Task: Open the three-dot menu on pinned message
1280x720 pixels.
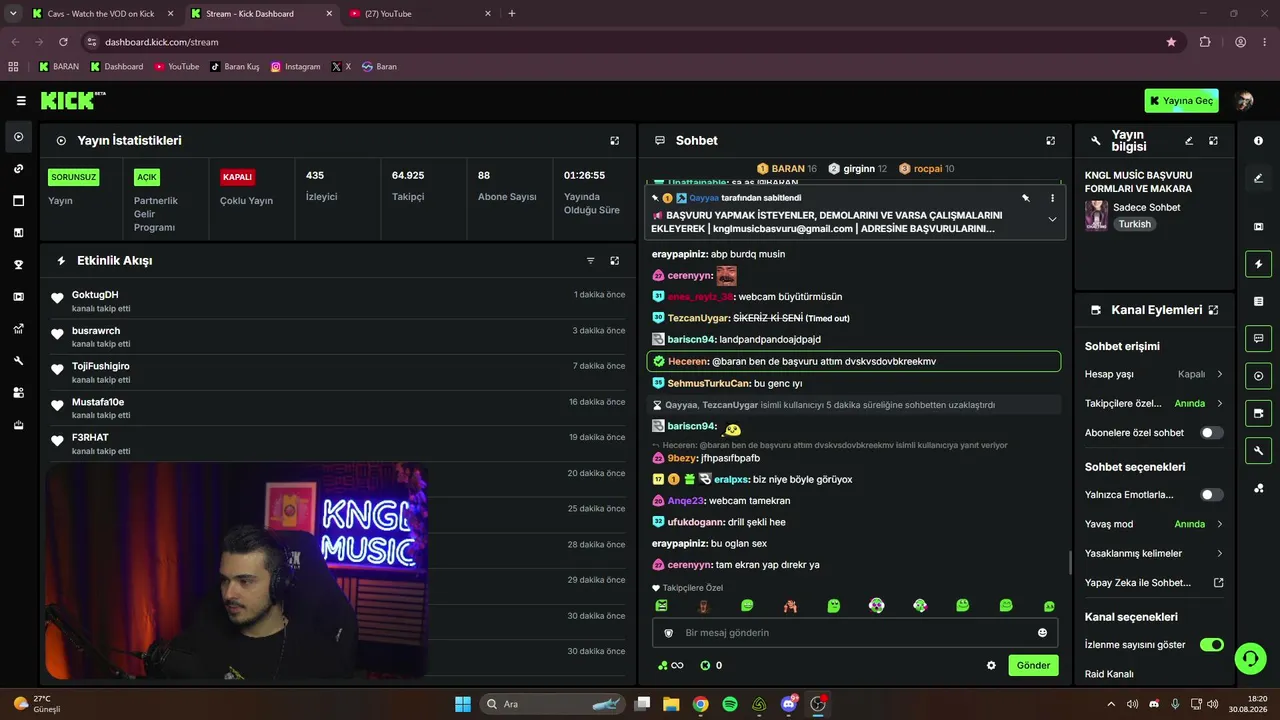Action: (1052, 198)
